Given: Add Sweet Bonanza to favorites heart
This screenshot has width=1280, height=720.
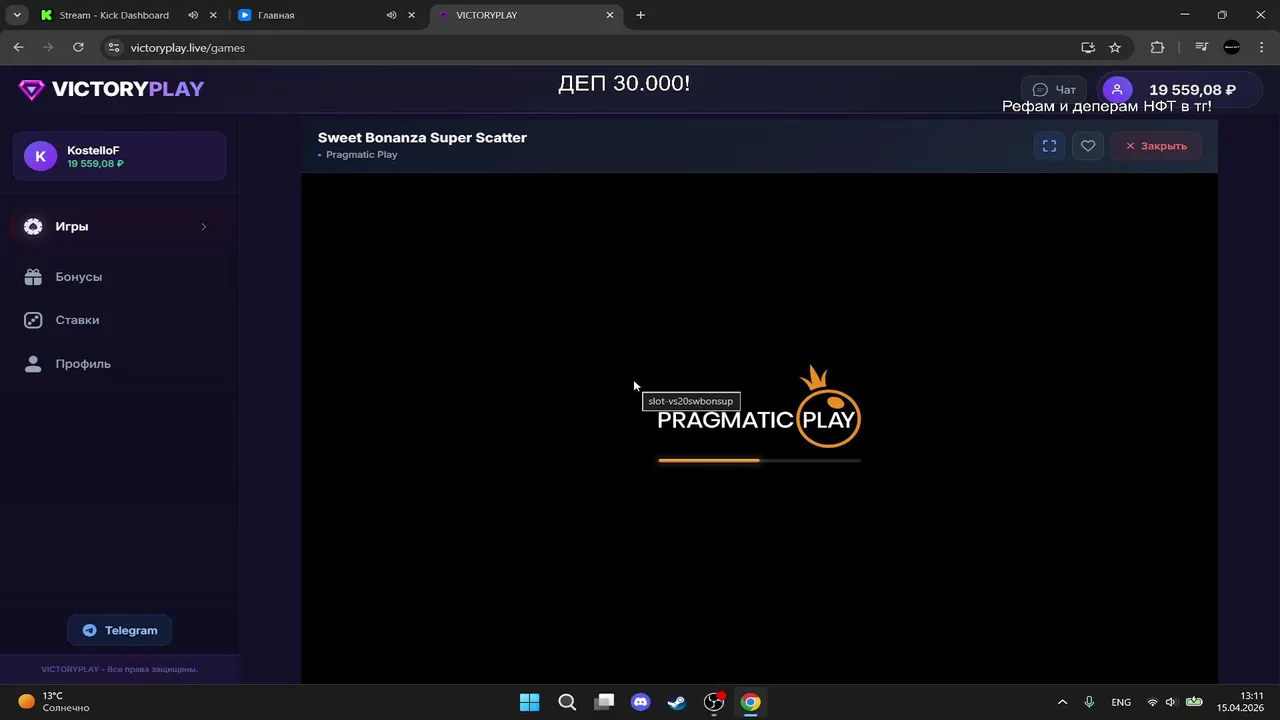Looking at the screenshot, I should click(x=1088, y=146).
